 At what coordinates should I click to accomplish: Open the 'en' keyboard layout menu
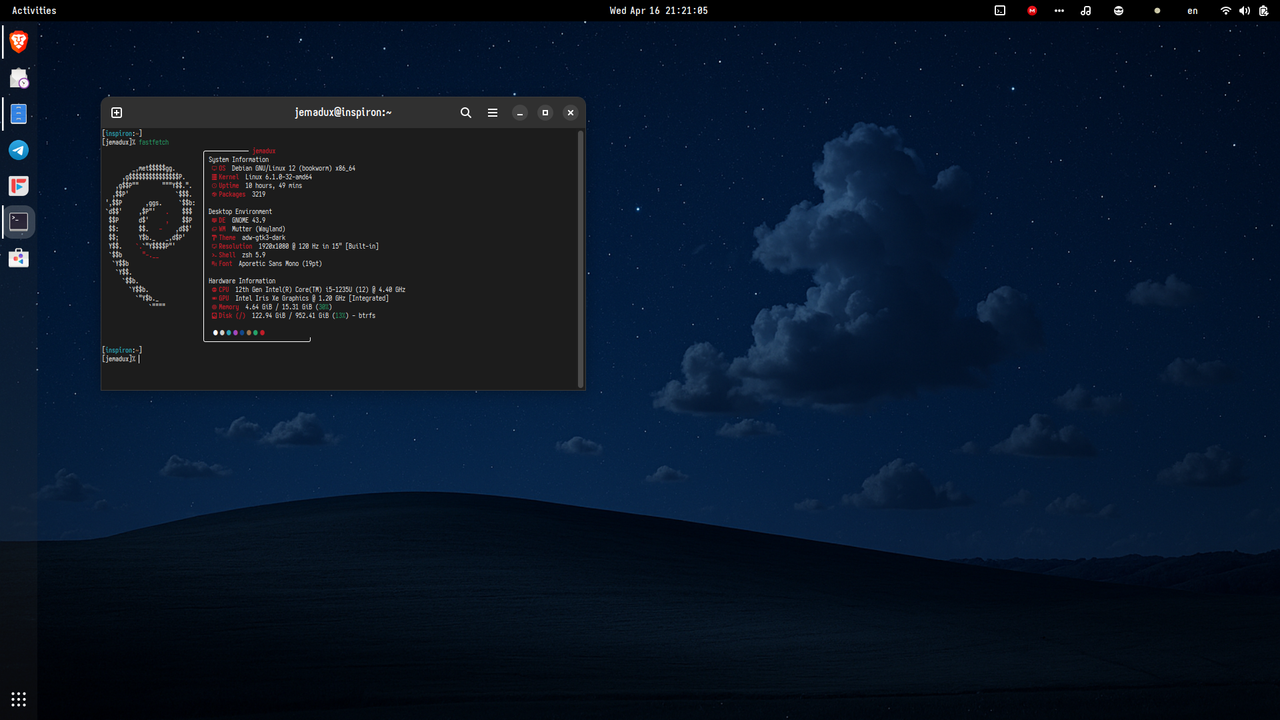(x=1192, y=10)
